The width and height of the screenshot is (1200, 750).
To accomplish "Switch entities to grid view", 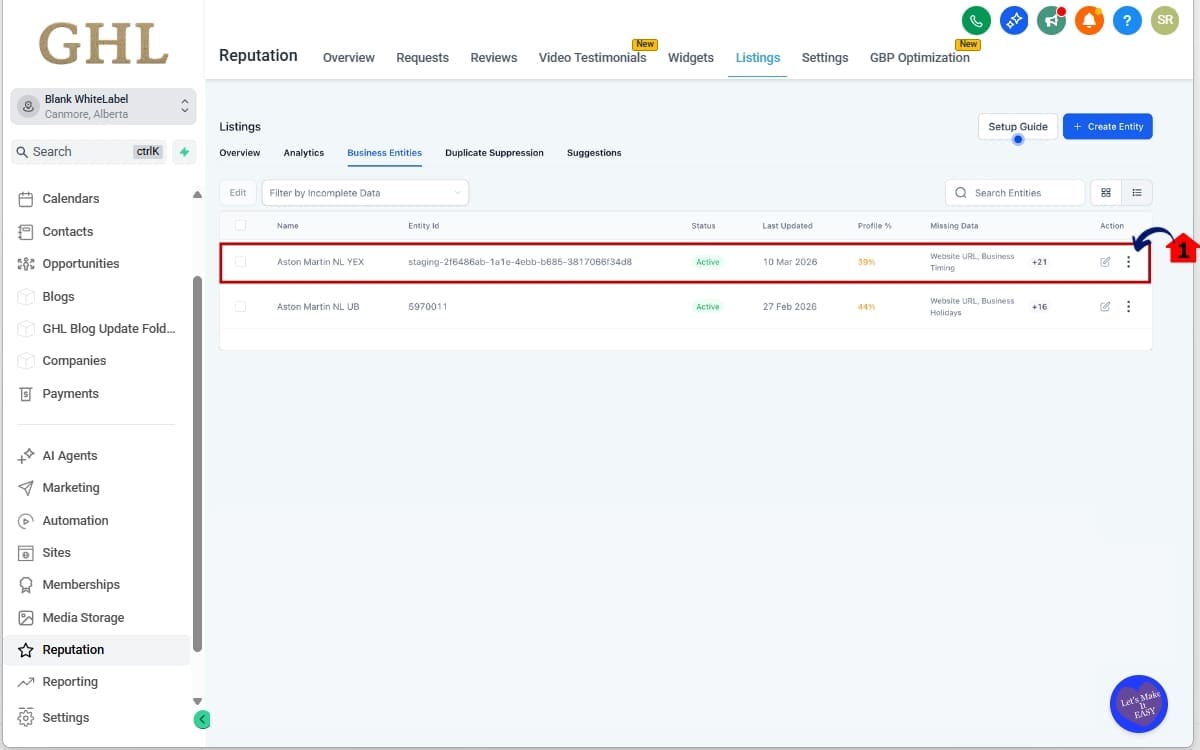I will (1106, 192).
